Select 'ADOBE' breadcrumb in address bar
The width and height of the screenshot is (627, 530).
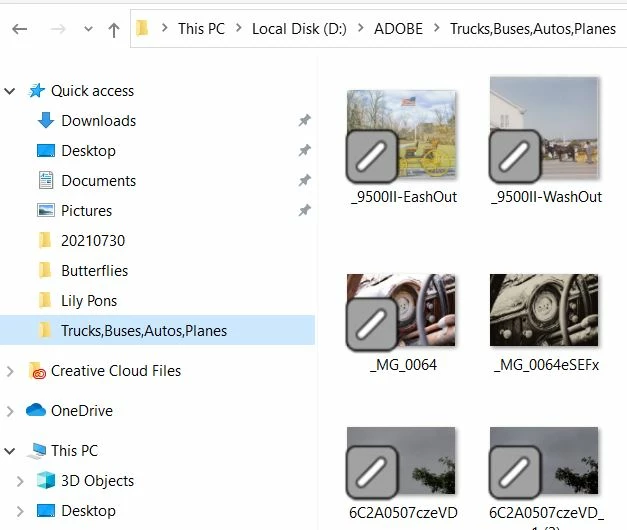398,29
